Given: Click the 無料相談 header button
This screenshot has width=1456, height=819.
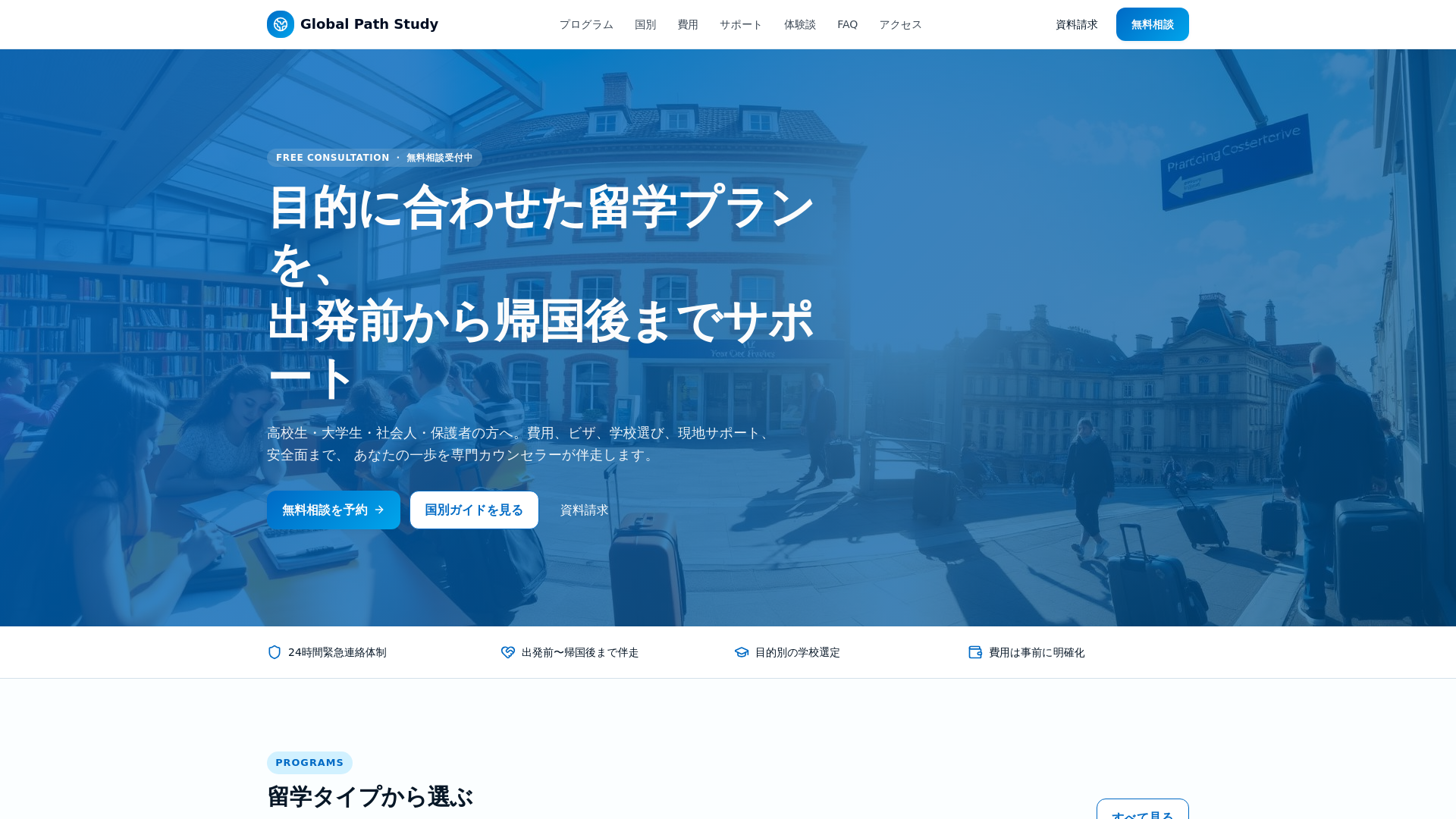Looking at the screenshot, I should click(x=1153, y=24).
